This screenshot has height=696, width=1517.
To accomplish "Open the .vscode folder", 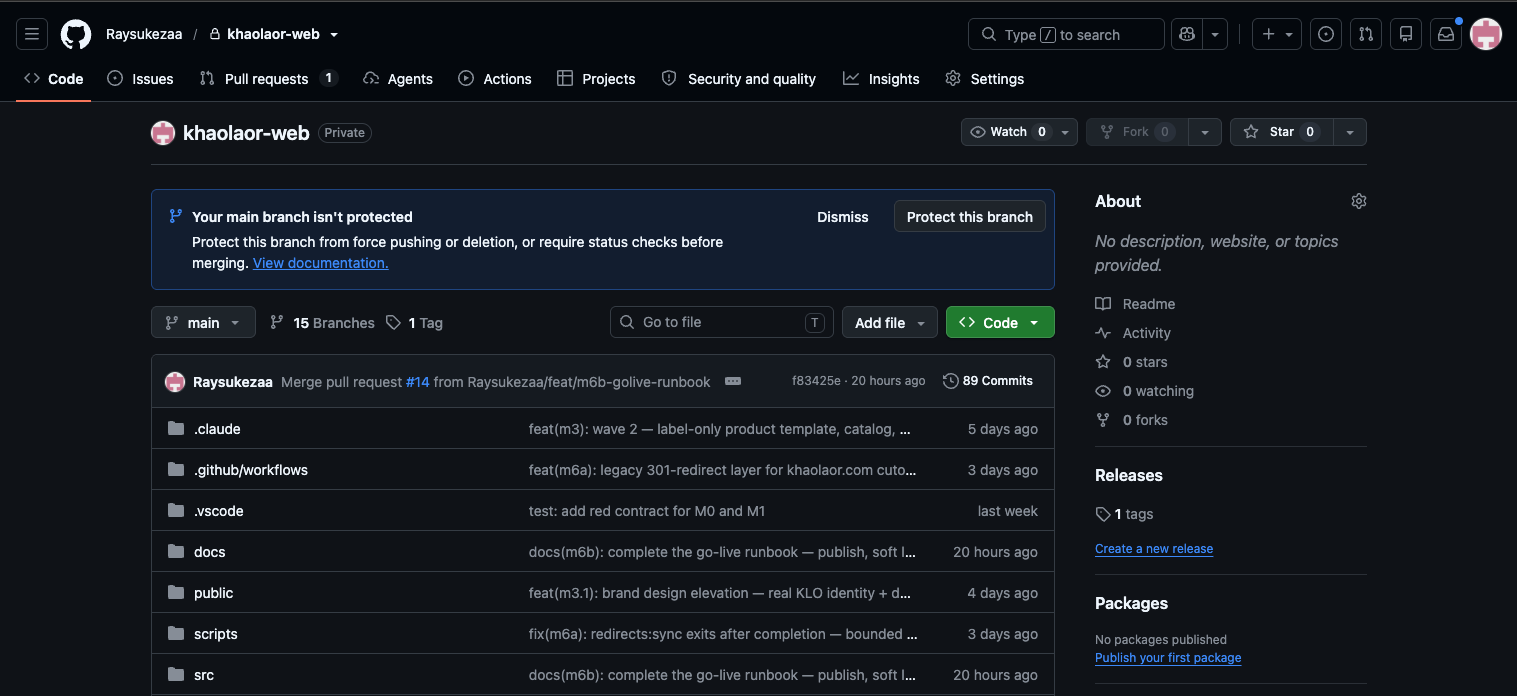I will pos(219,511).
